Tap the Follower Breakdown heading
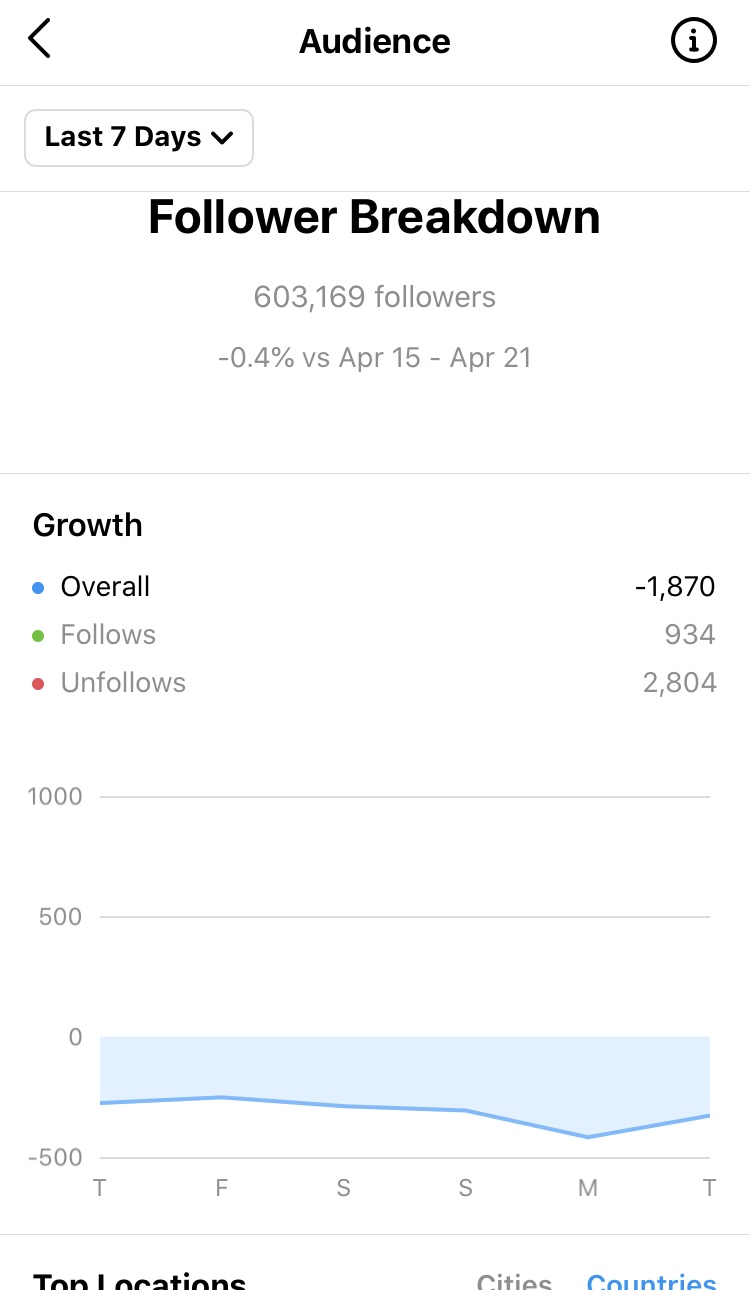750x1290 pixels. 374,218
